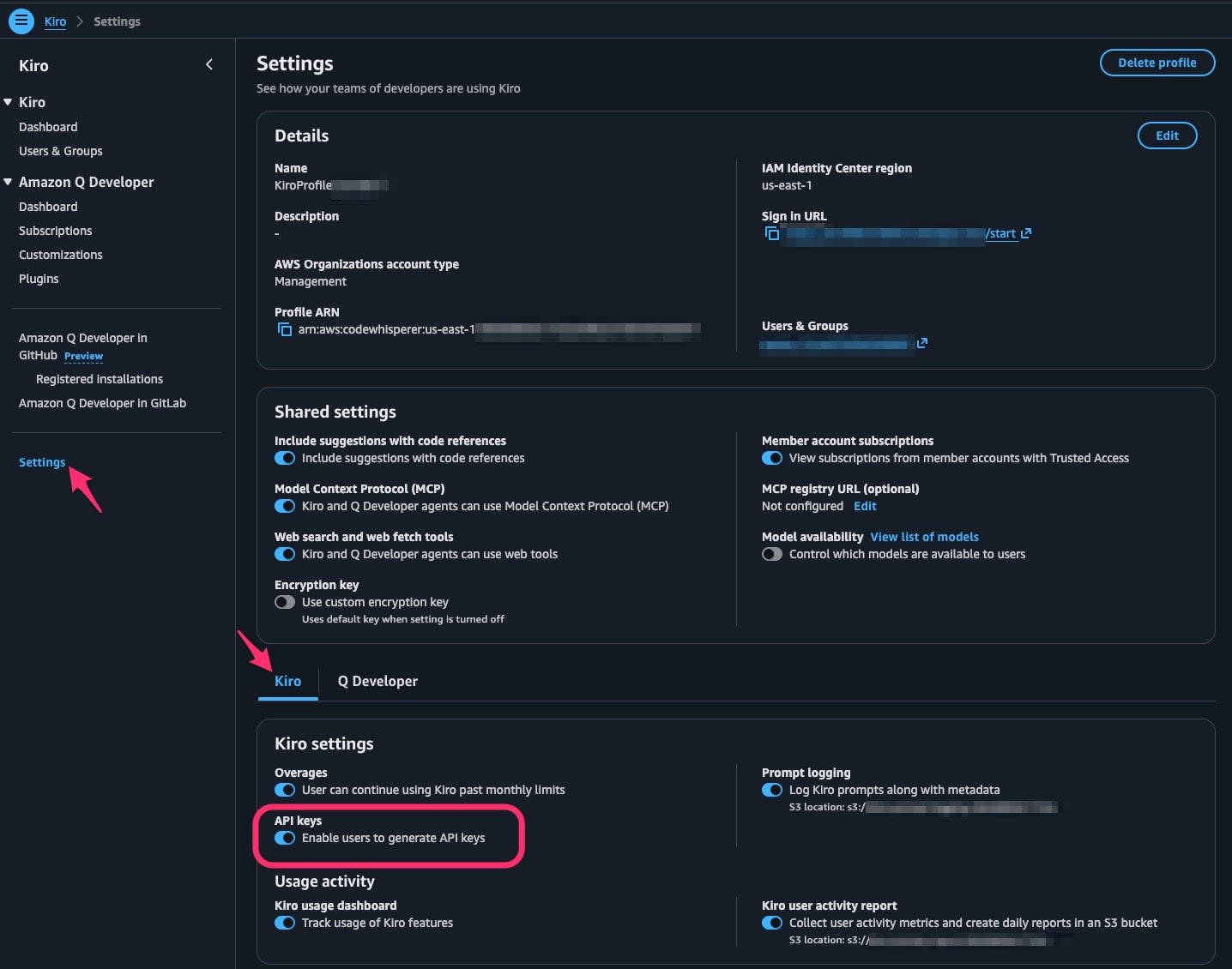Disable the API keys generation toggle
The height and width of the screenshot is (969, 1232).
[x=284, y=838]
